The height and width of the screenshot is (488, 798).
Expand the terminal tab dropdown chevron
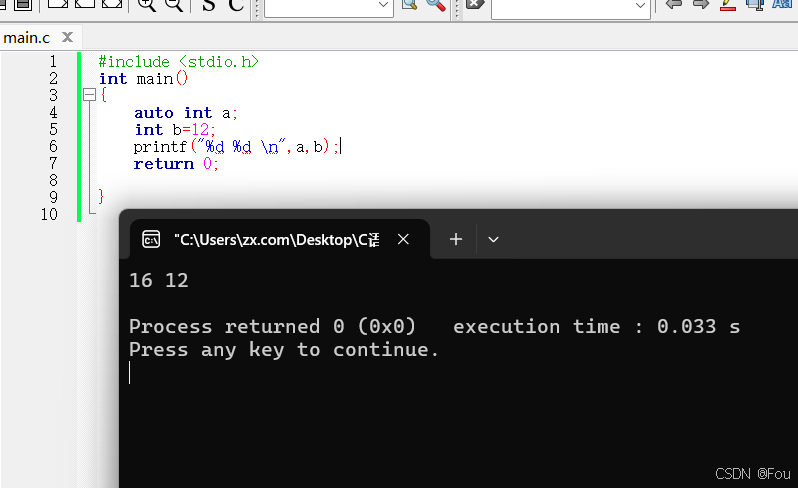coord(493,239)
